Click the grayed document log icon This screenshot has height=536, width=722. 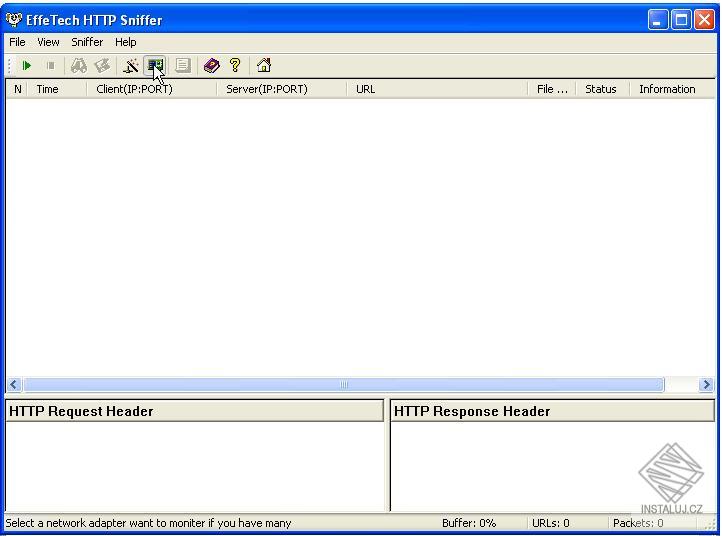tap(183, 66)
